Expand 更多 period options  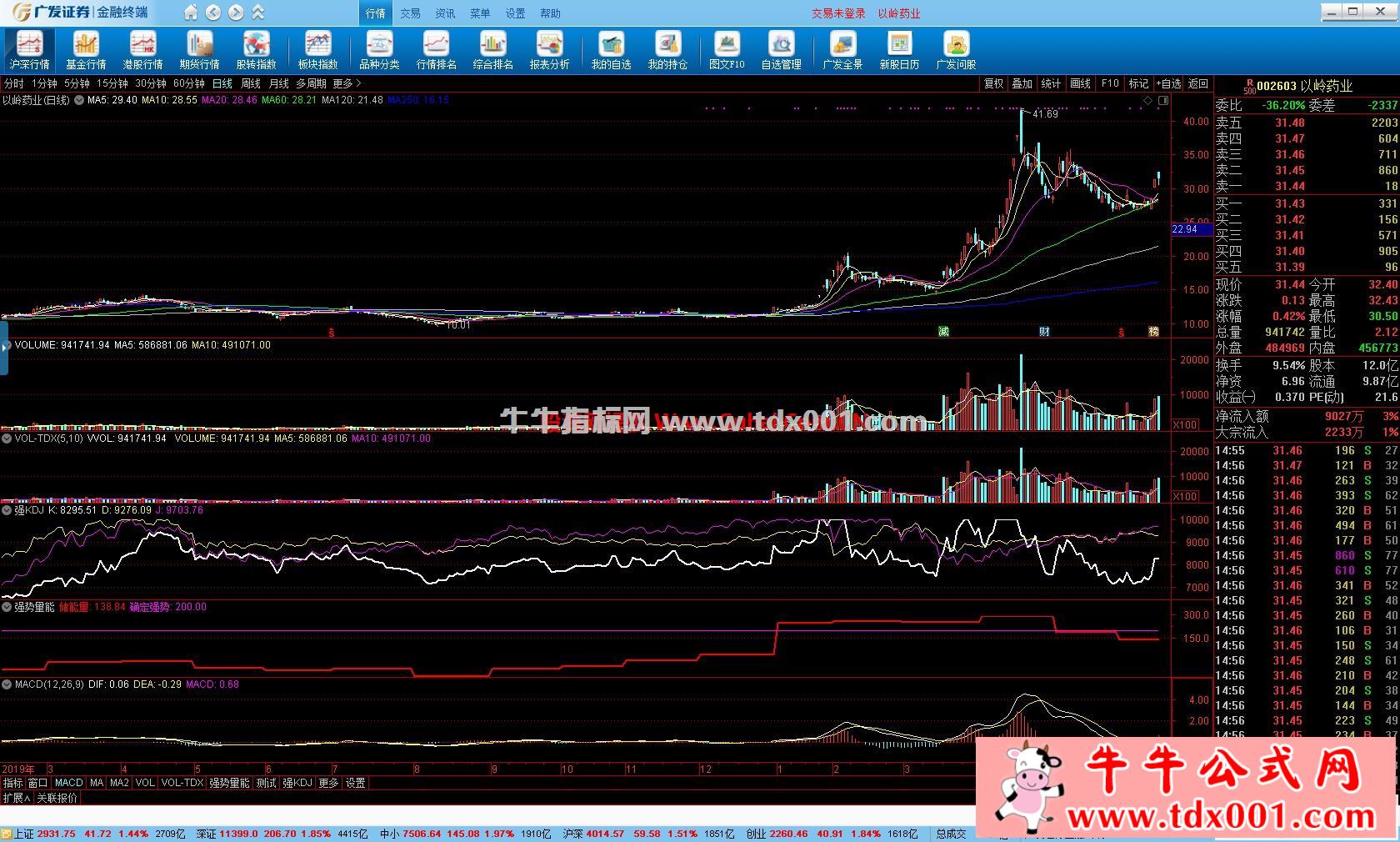pyautogui.click(x=347, y=83)
